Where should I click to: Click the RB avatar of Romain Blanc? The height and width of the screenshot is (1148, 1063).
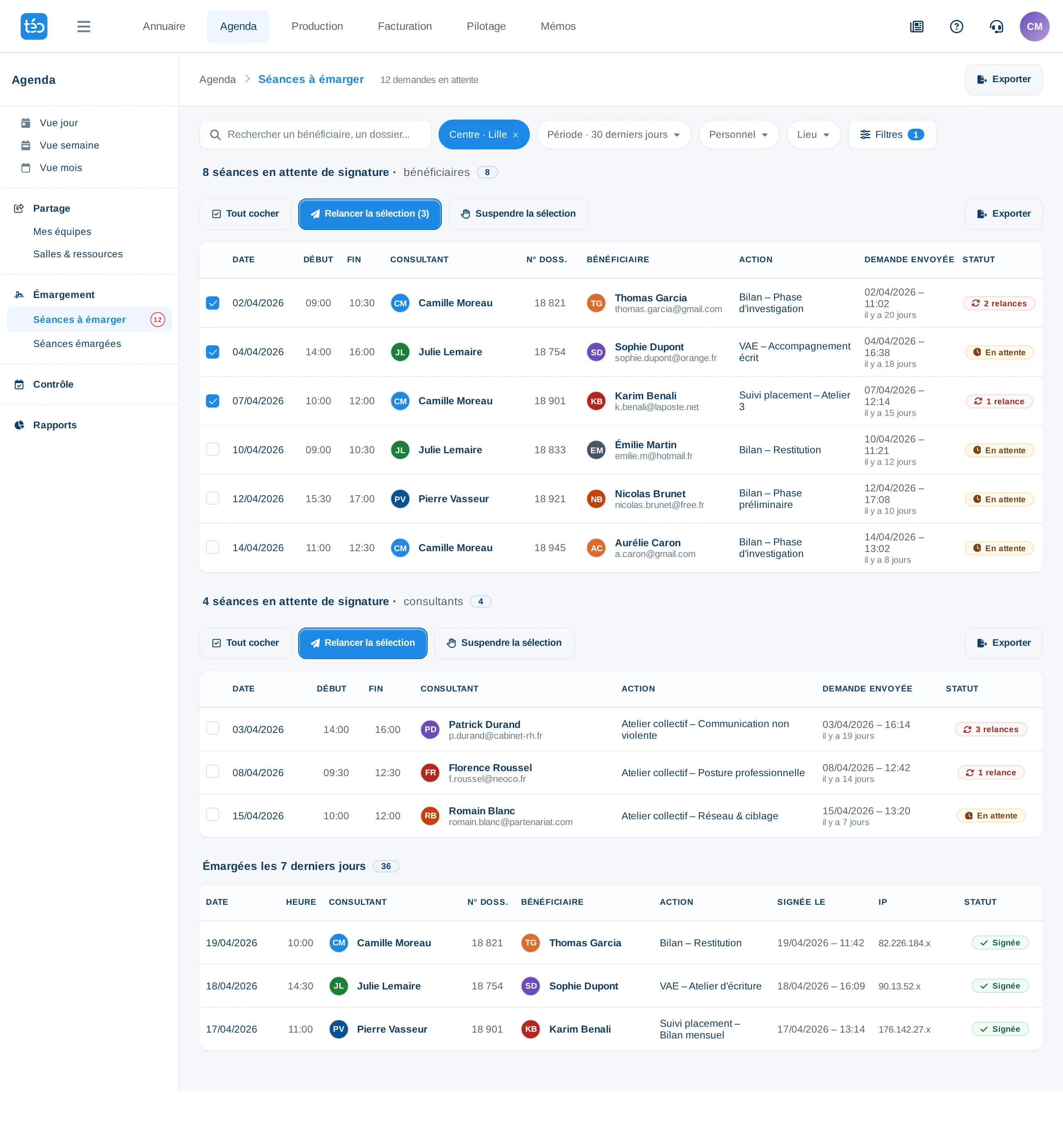pyautogui.click(x=430, y=816)
